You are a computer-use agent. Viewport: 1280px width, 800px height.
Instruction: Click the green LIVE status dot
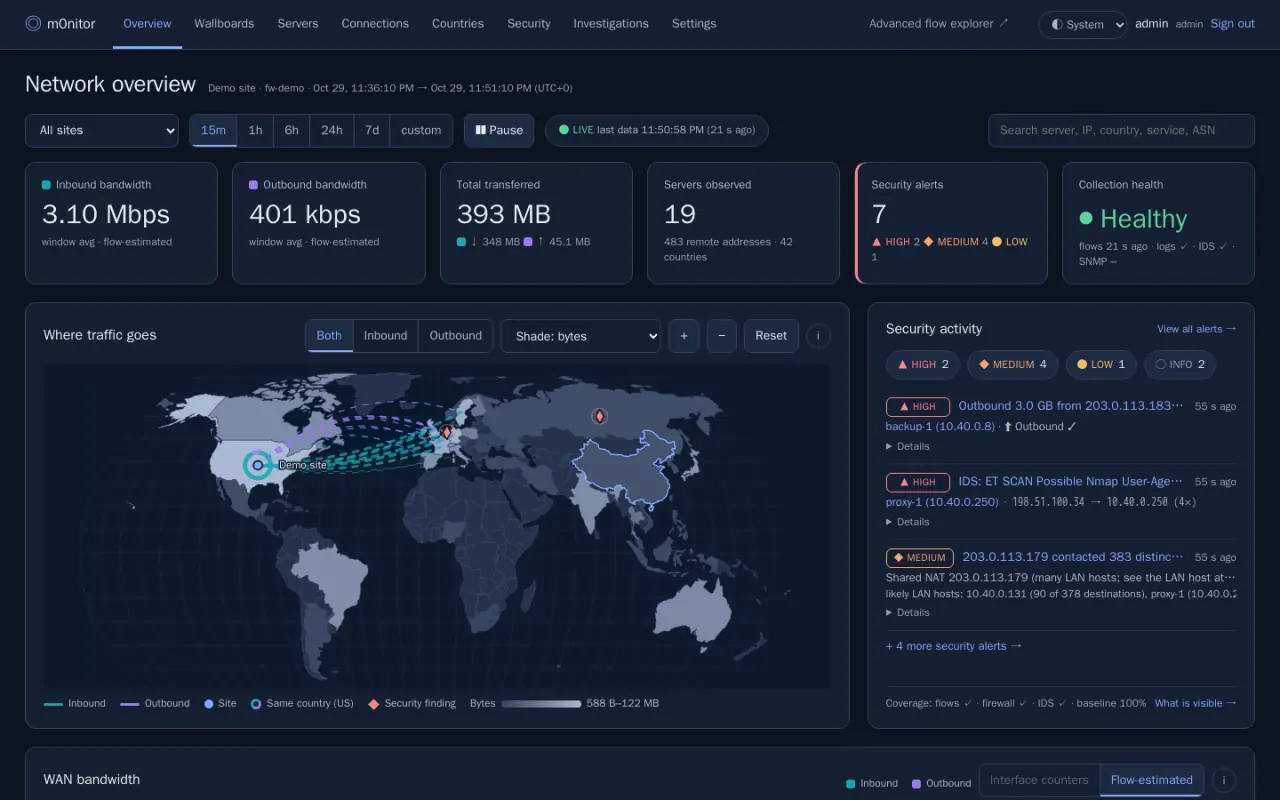[564, 130]
